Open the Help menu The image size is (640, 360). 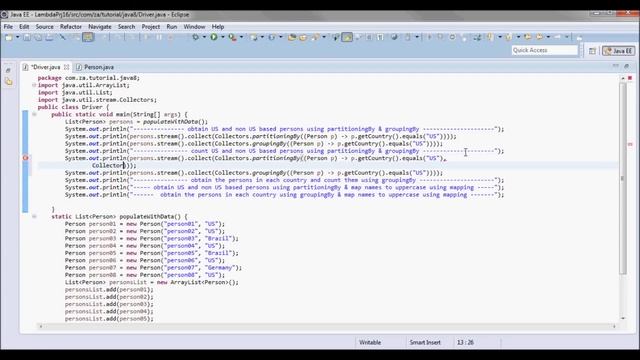[218, 27]
